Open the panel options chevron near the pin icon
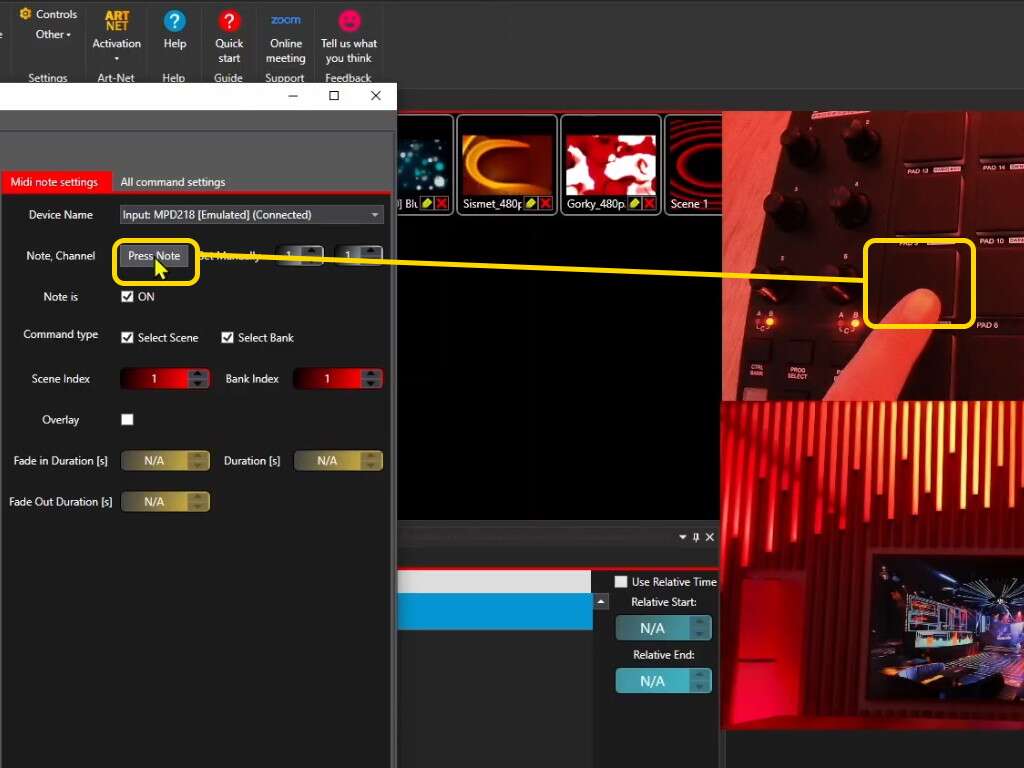Viewport: 1024px width, 768px height. pos(682,536)
